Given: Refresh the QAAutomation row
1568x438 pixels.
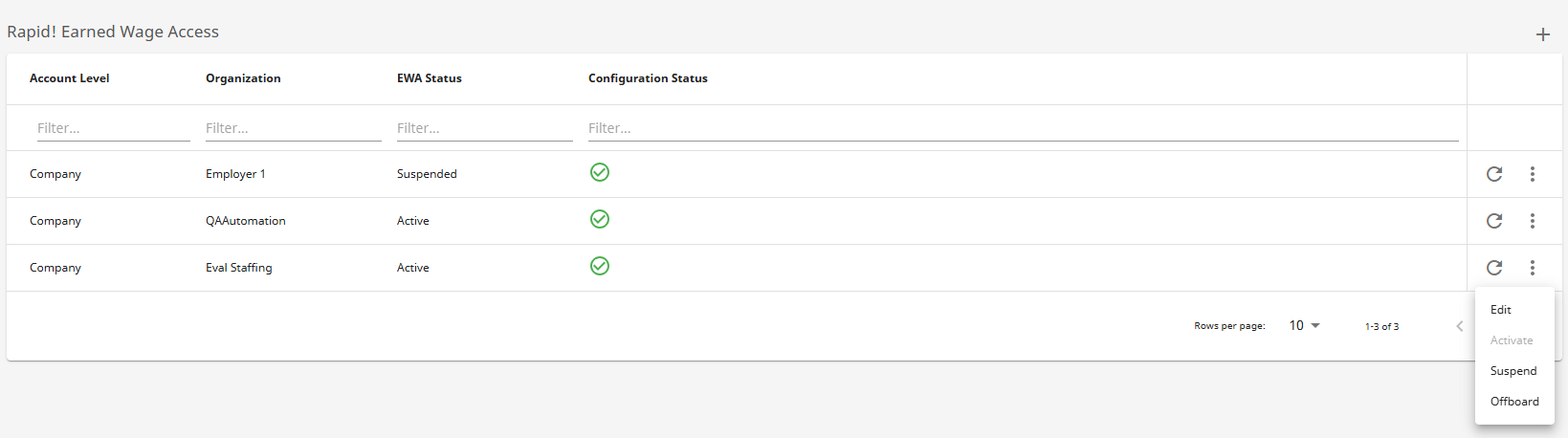Looking at the screenshot, I should click(1493, 221).
